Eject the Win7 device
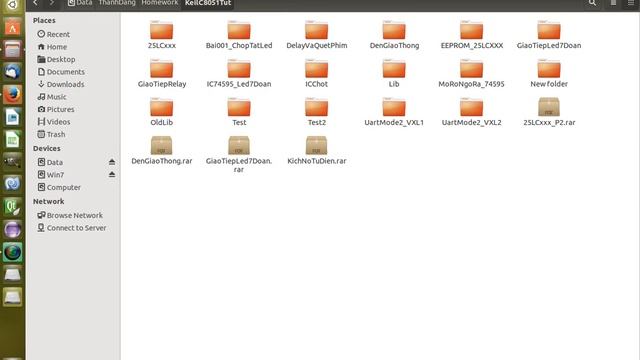 point(112,175)
